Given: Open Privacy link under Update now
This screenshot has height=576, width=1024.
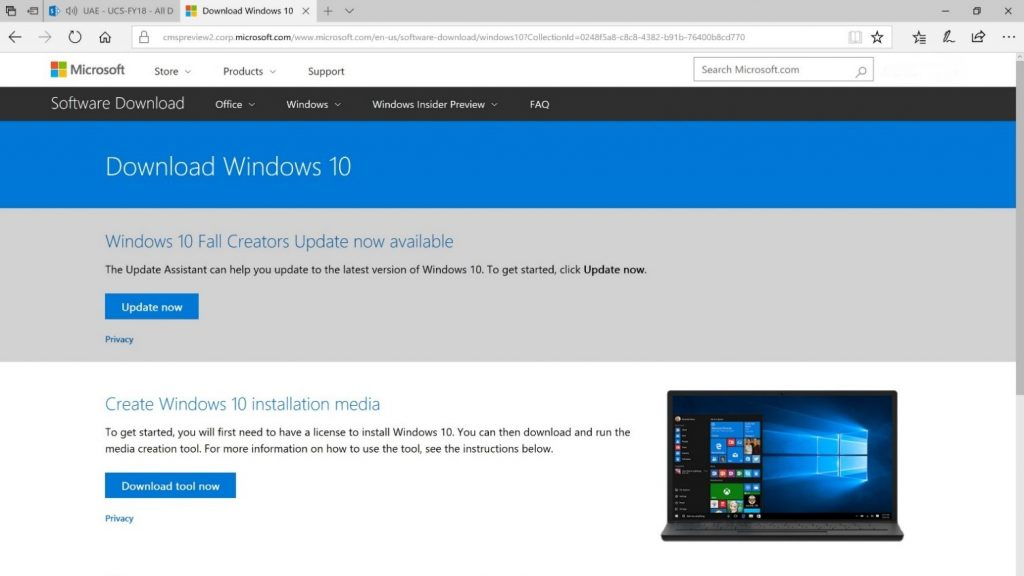Looking at the screenshot, I should point(119,340).
